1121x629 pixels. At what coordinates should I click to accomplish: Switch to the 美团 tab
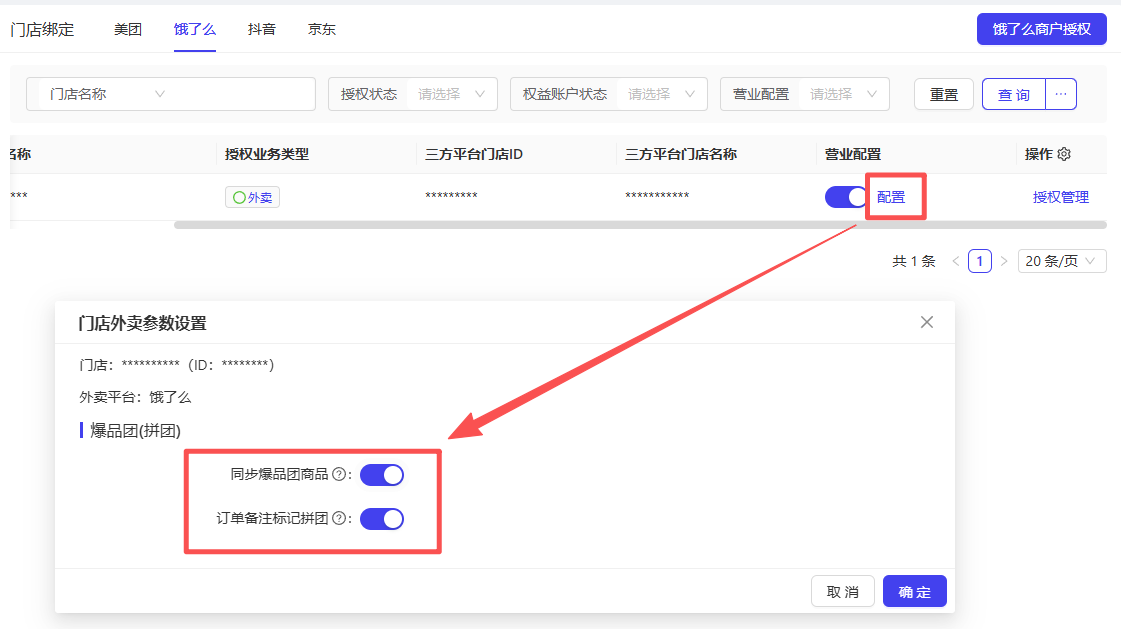click(128, 29)
